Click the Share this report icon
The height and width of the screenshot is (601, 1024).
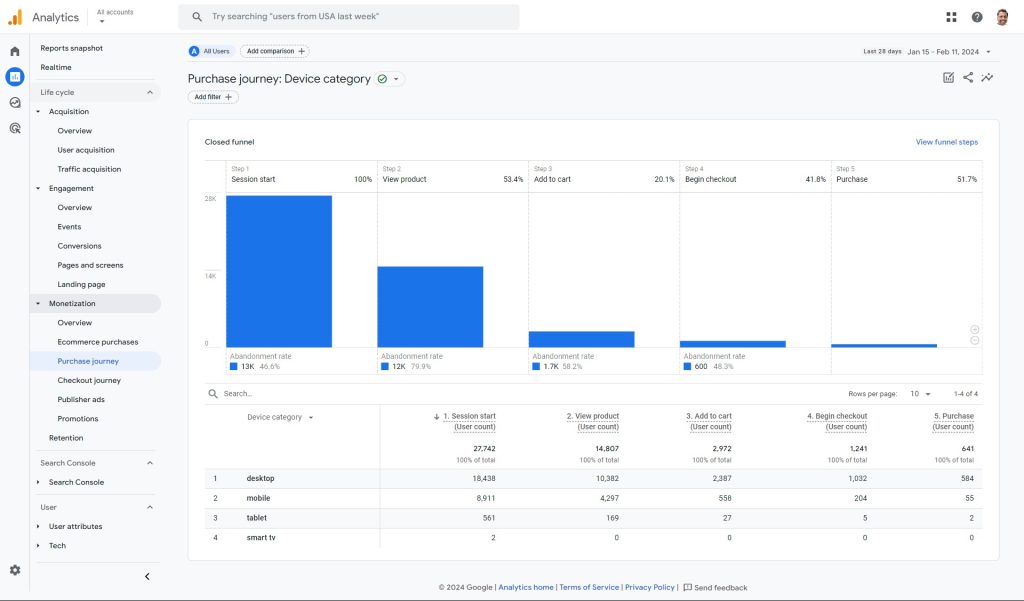point(968,78)
